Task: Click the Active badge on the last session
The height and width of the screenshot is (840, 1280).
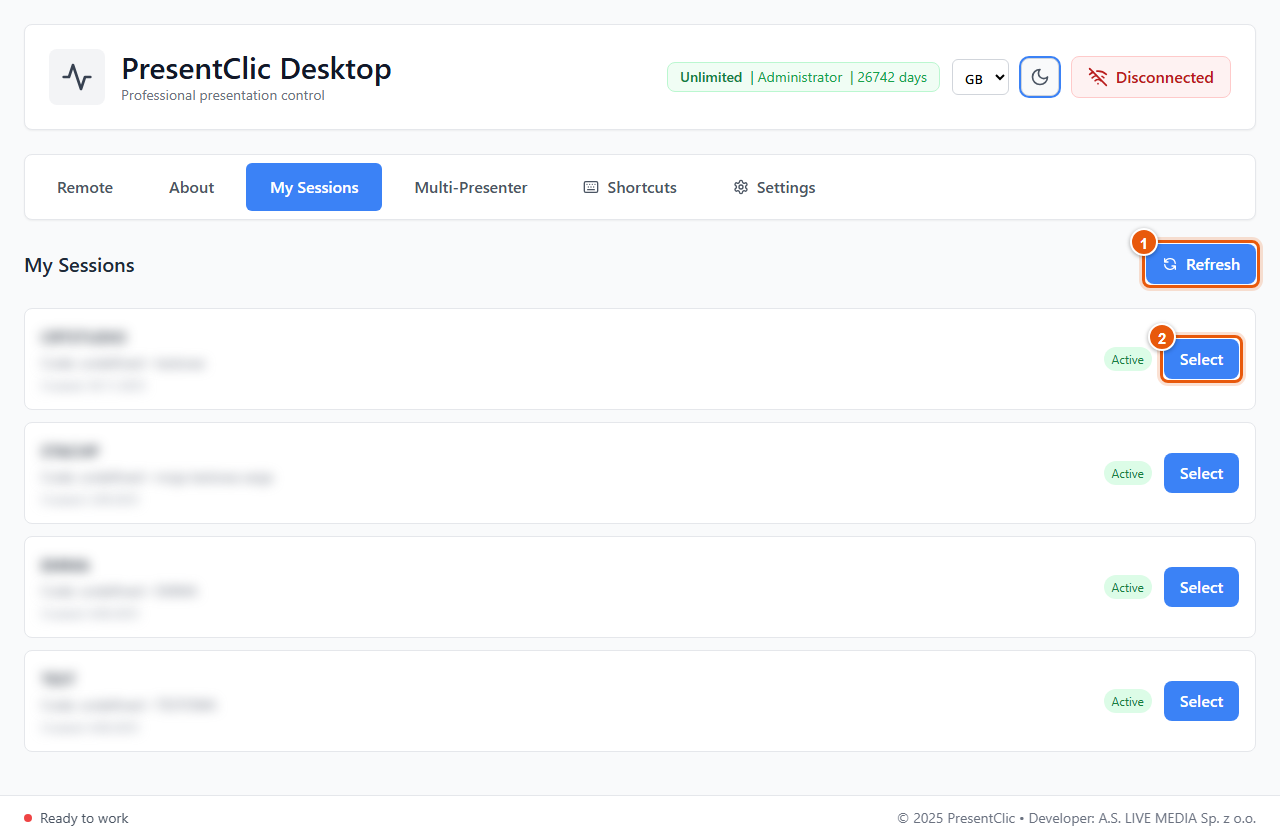Action: 1128,702
